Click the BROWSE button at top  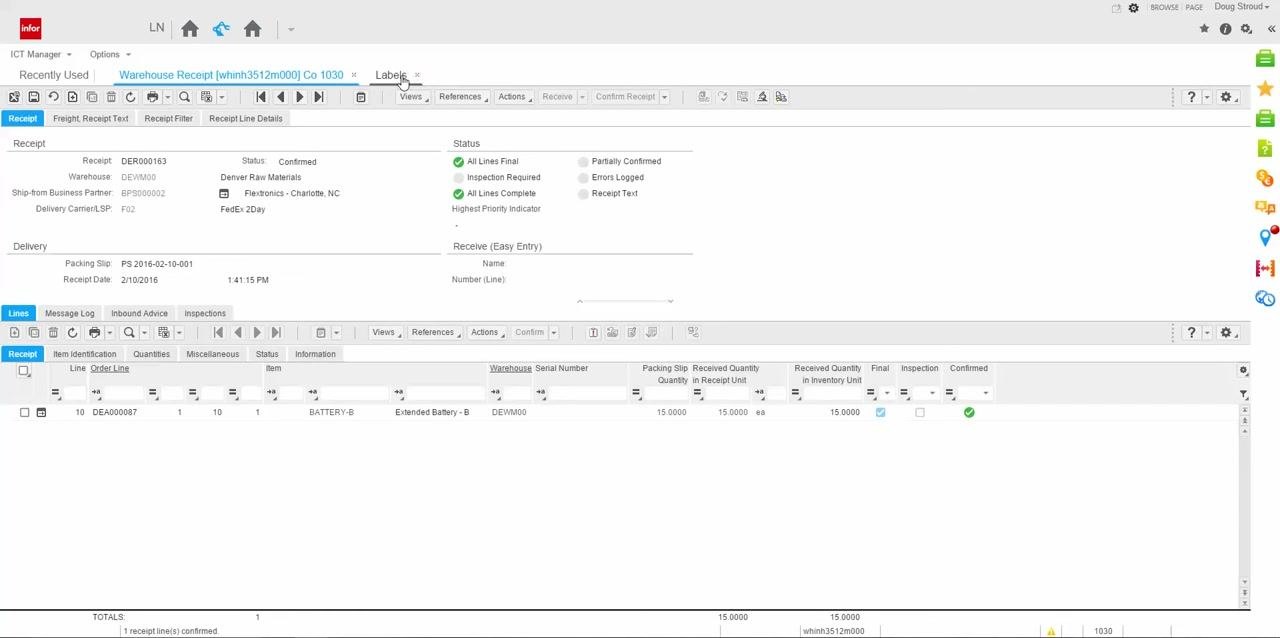point(1164,7)
